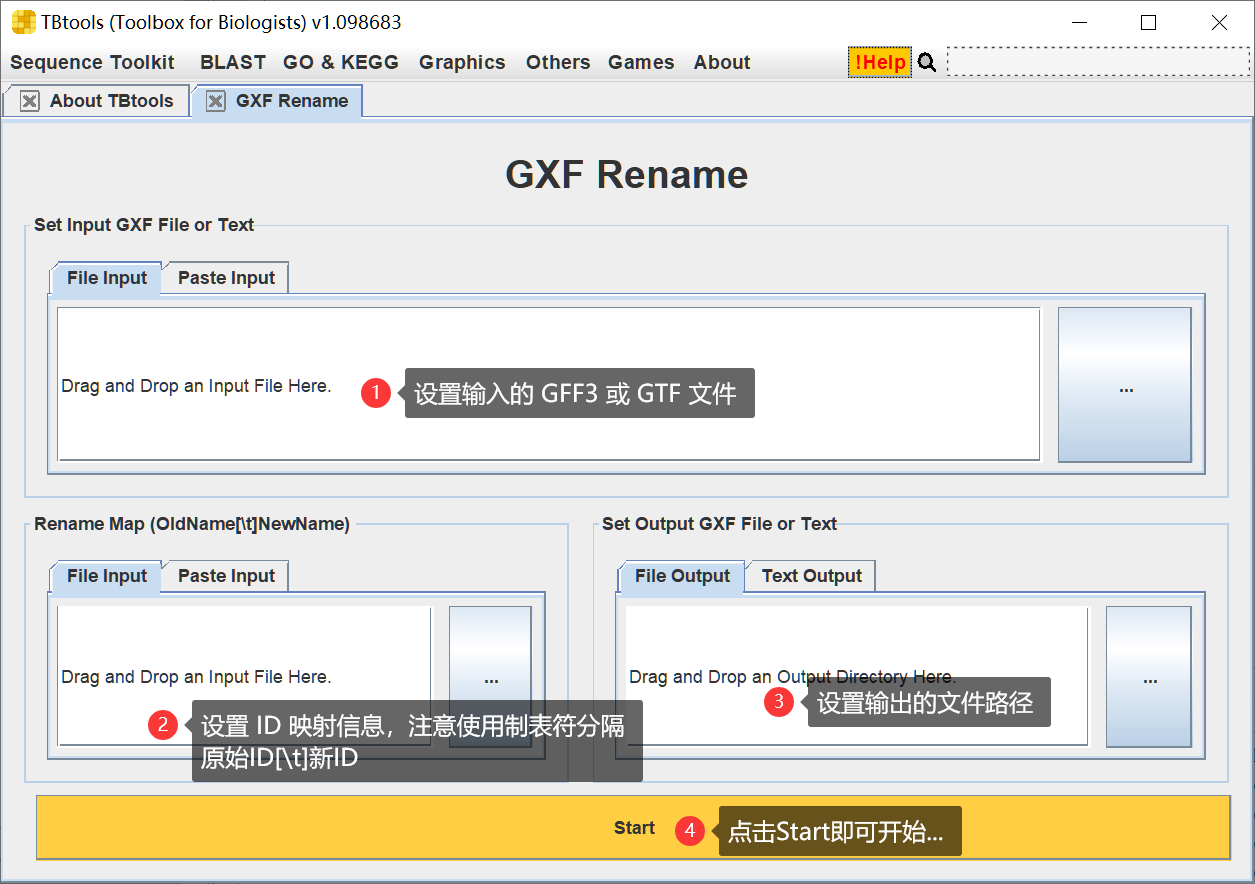Image resolution: width=1255 pixels, height=884 pixels.
Task: Switch to the About TBtools tab
Action: [111, 101]
